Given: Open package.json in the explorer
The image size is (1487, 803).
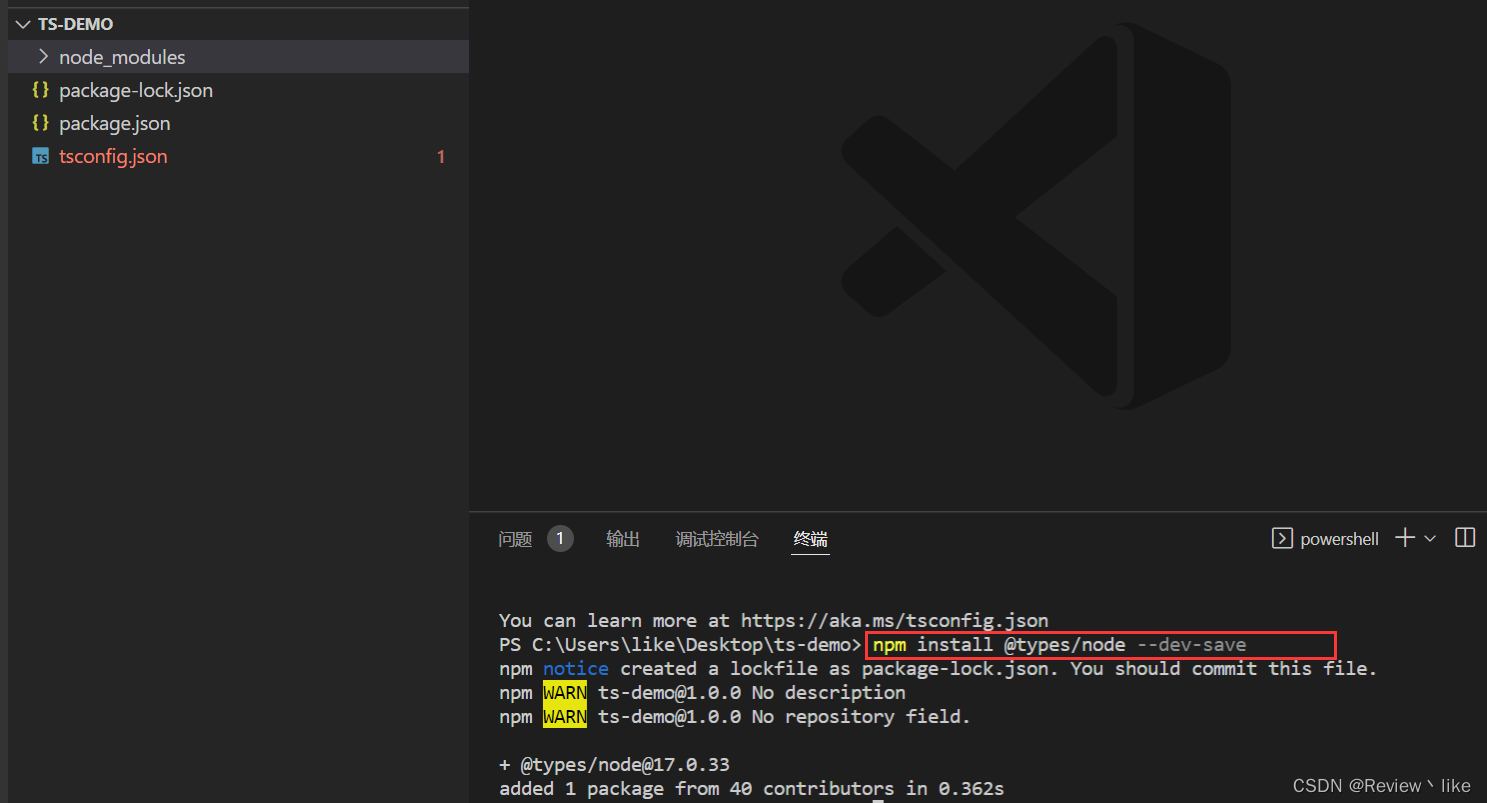Looking at the screenshot, I should click(115, 123).
